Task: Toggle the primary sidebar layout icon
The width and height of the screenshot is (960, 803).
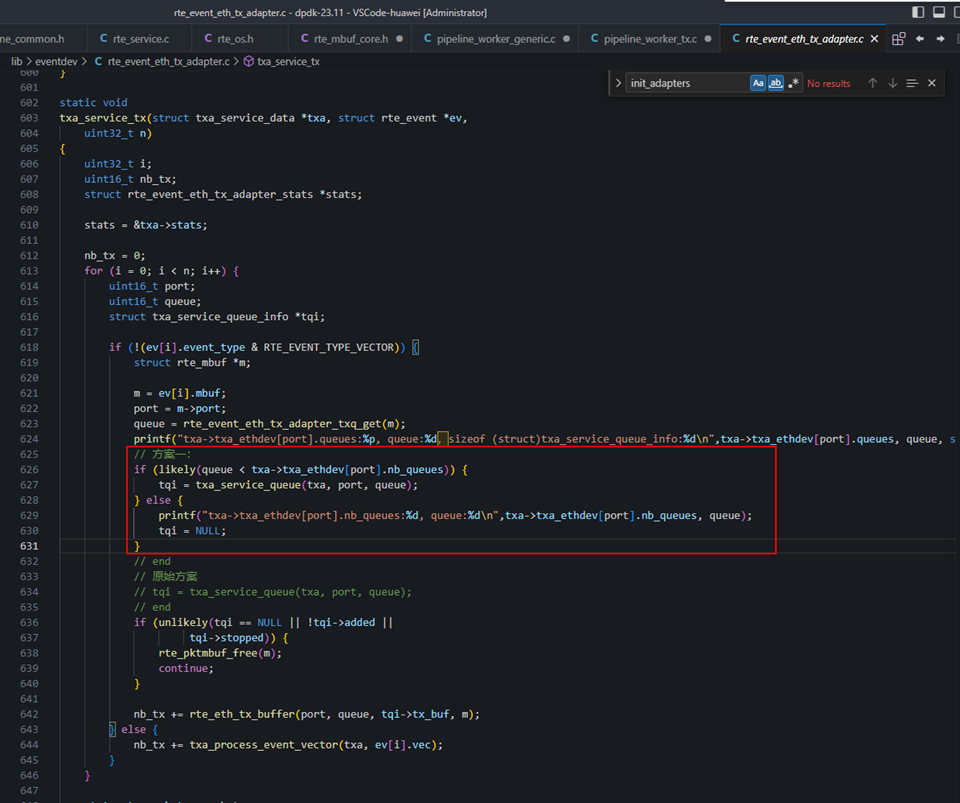Action: click(x=918, y=12)
